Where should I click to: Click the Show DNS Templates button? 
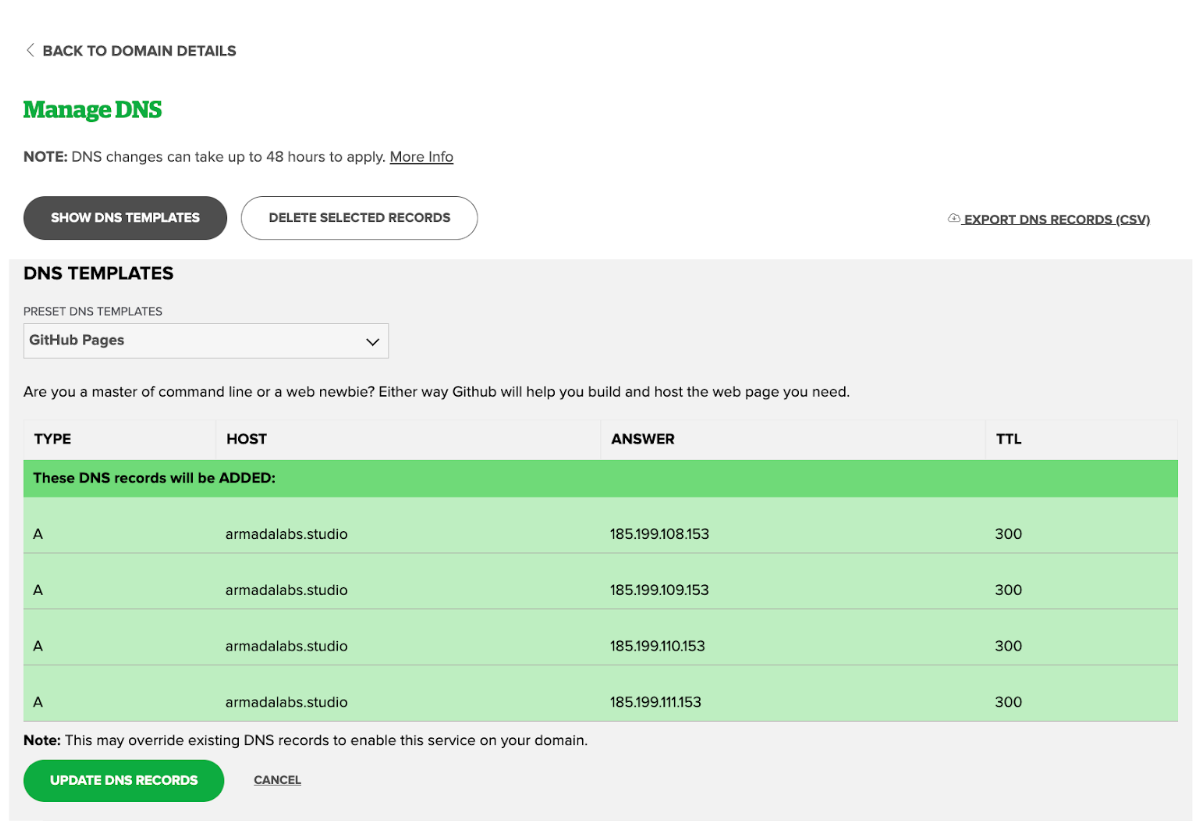coord(124,218)
